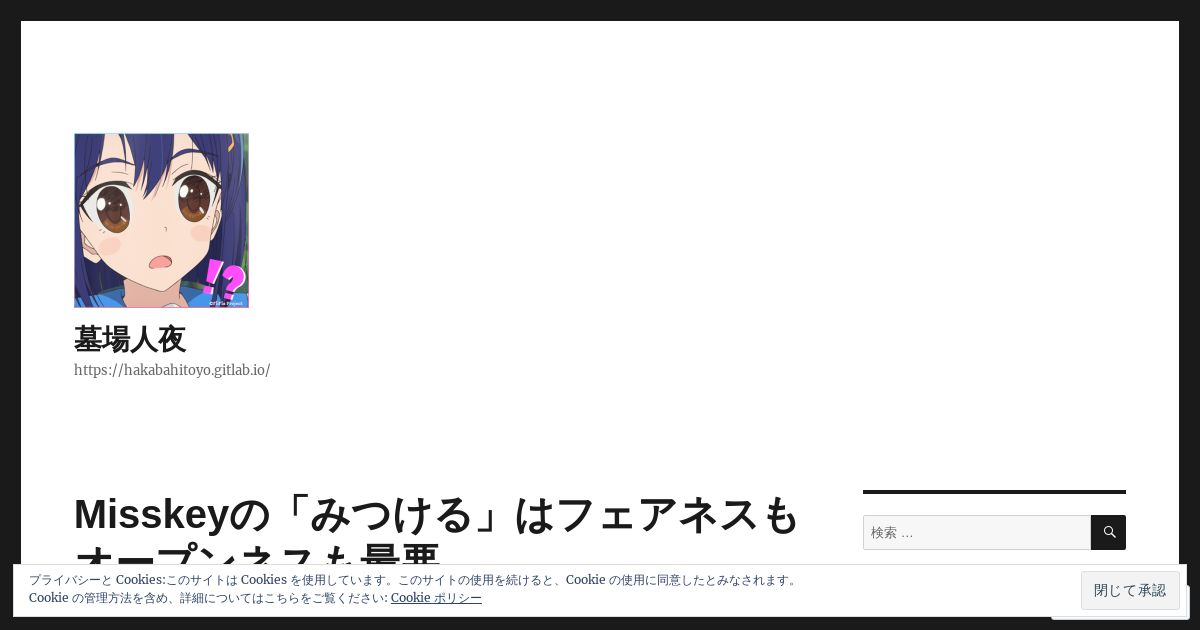Open the Cookie ポリシー link
The width and height of the screenshot is (1200, 630).
click(x=436, y=598)
